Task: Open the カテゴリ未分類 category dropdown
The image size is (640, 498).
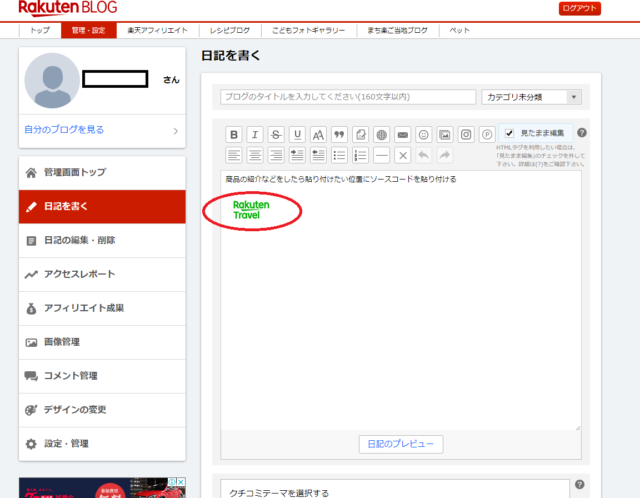Action: click(x=531, y=97)
